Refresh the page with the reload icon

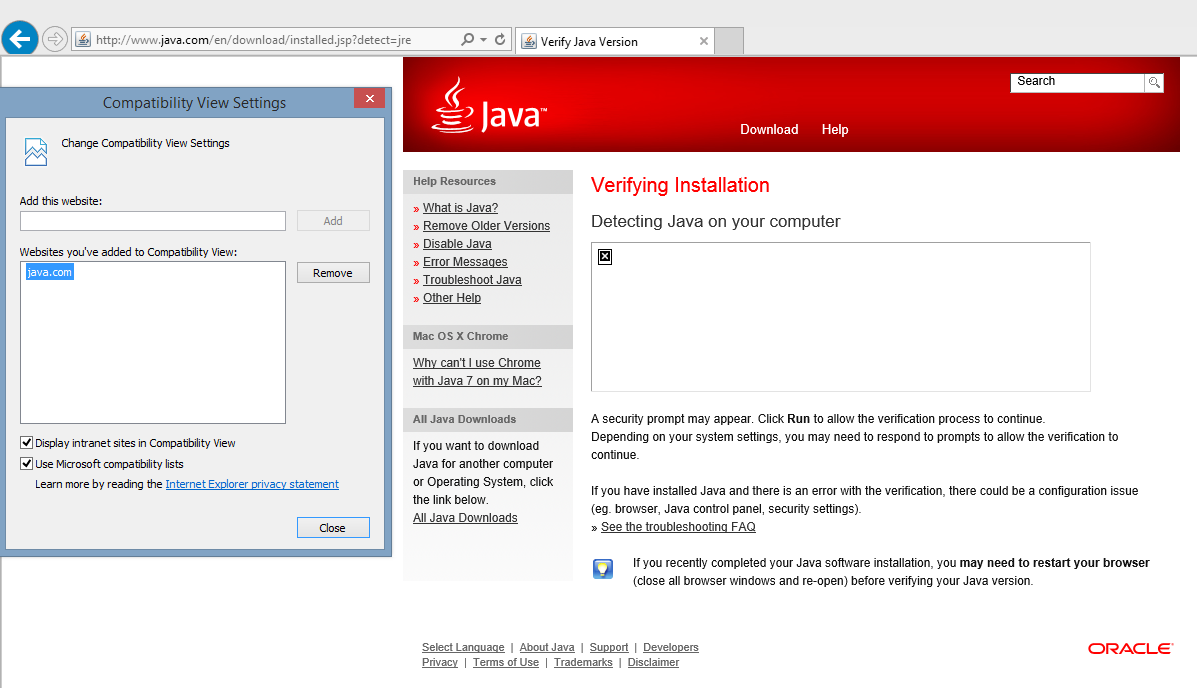click(500, 40)
